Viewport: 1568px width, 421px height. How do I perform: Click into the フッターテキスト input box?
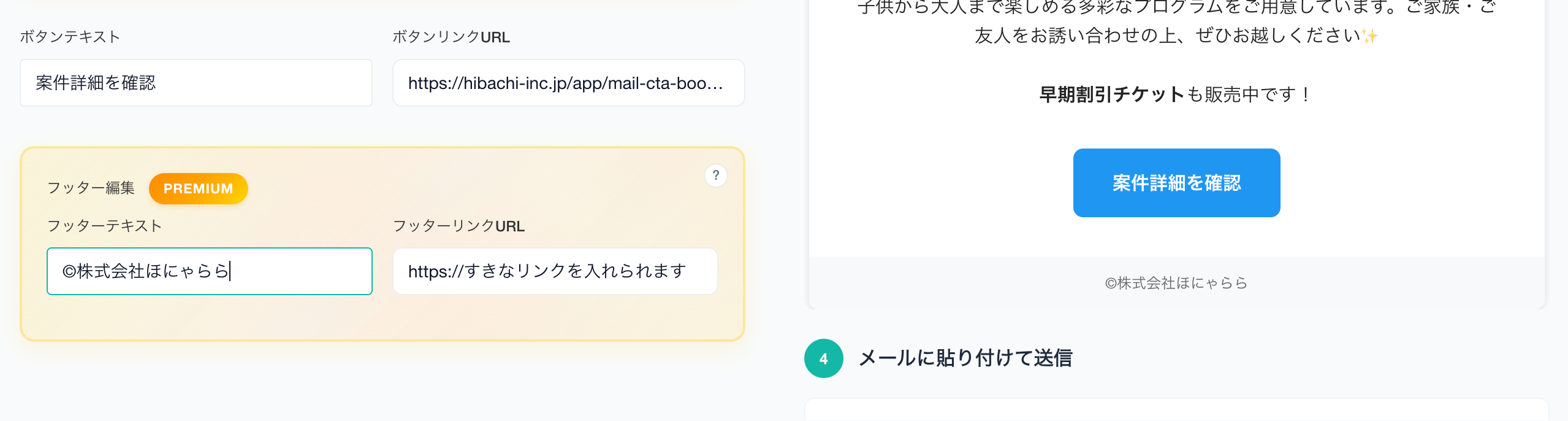tap(209, 271)
